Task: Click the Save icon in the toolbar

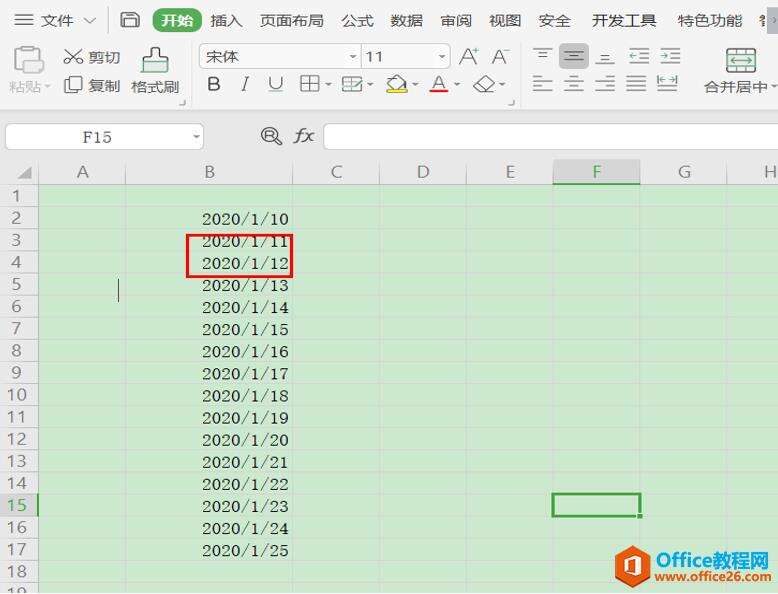Action: pos(130,20)
